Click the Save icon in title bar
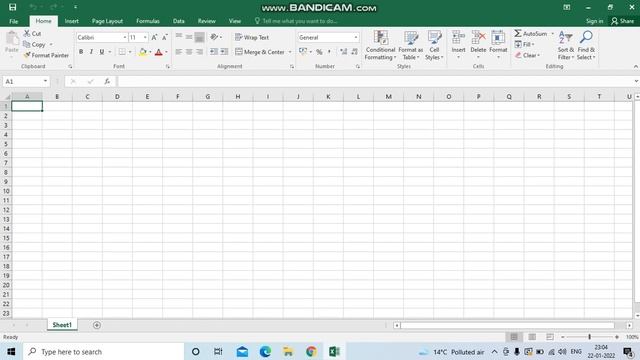This screenshot has height=360, width=640. 13,7
